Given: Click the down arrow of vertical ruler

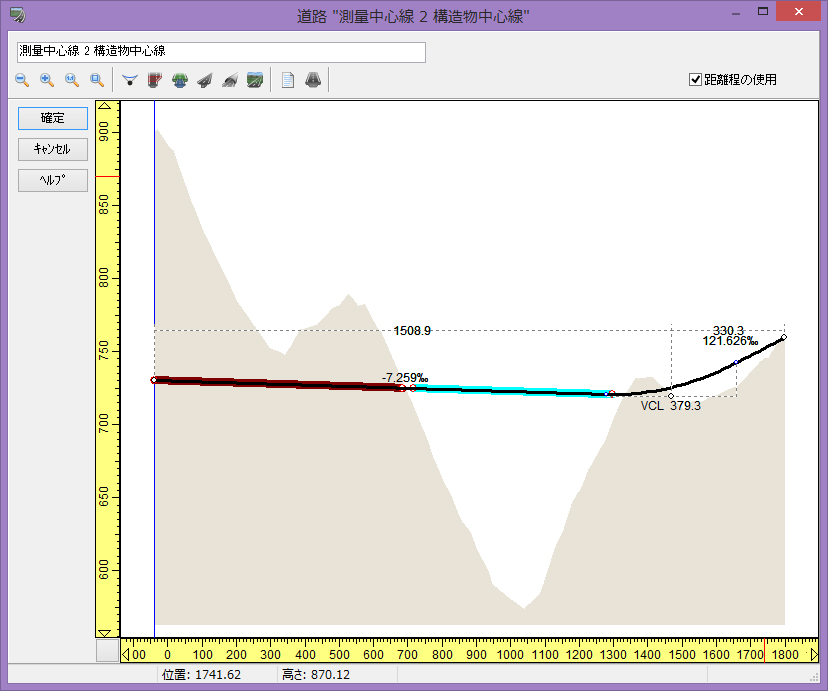Looking at the screenshot, I should [105, 633].
